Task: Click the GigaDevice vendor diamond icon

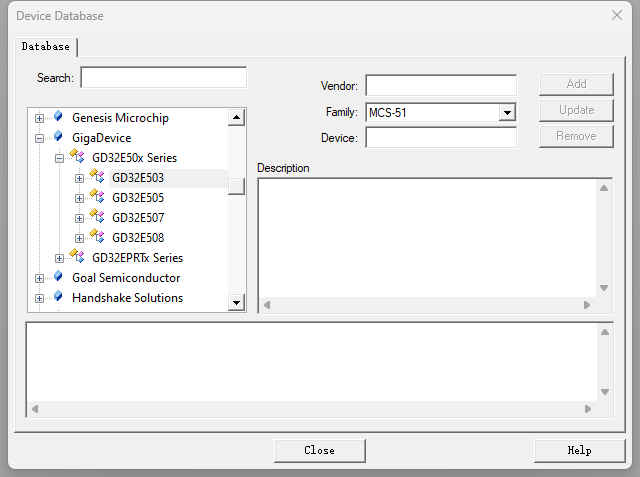Action: pyautogui.click(x=58, y=136)
